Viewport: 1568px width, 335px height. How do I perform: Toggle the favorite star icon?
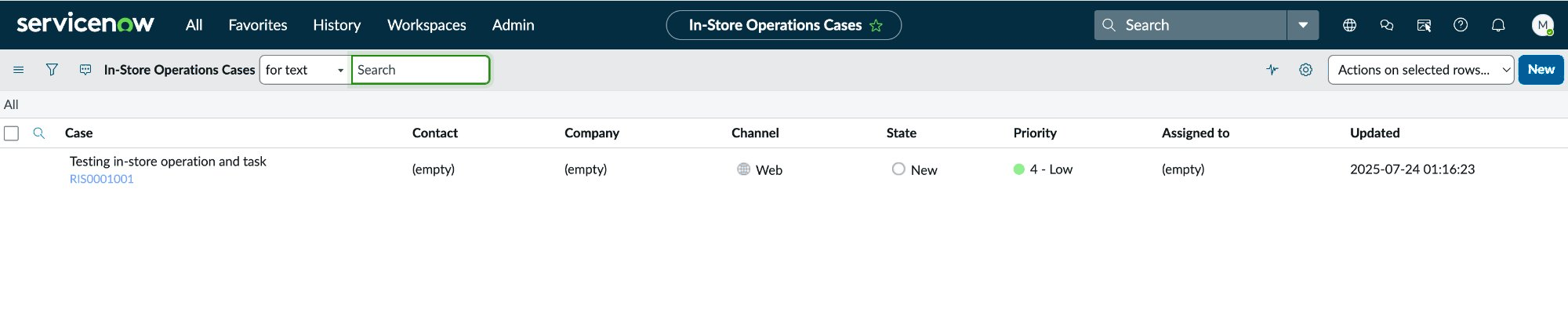click(877, 26)
